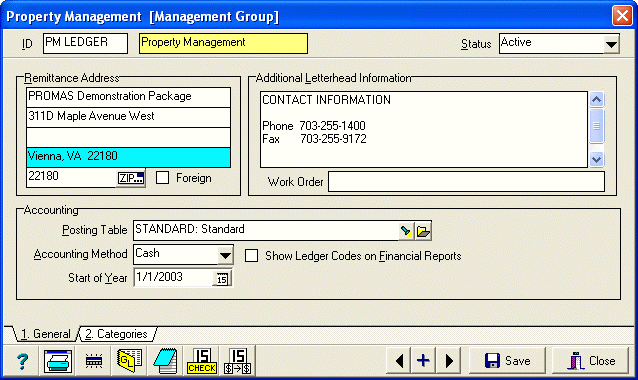Click the Fax 703-255-9172 line

tap(314, 139)
